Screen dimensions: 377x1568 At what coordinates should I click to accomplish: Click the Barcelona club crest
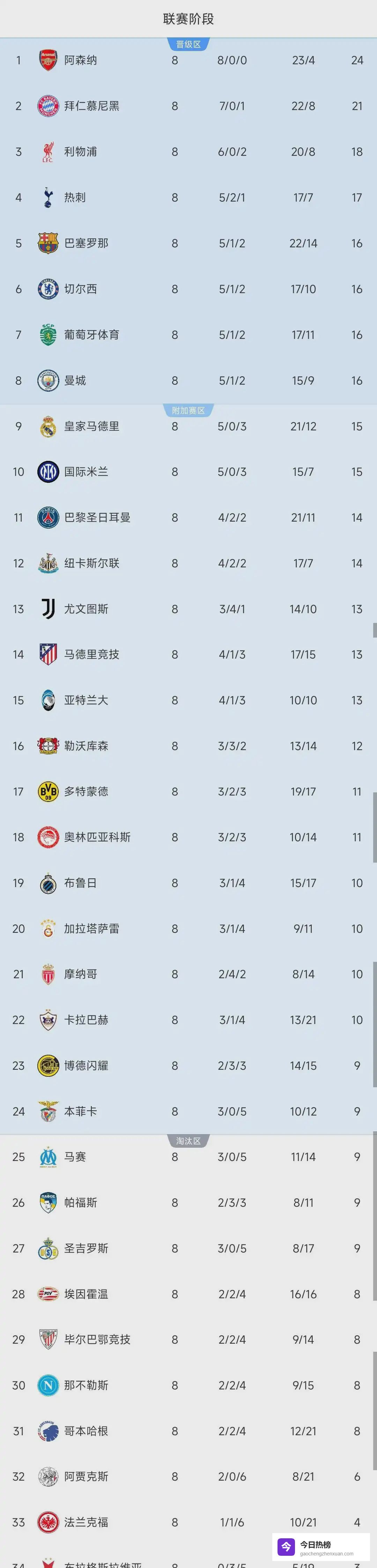coord(48,244)
